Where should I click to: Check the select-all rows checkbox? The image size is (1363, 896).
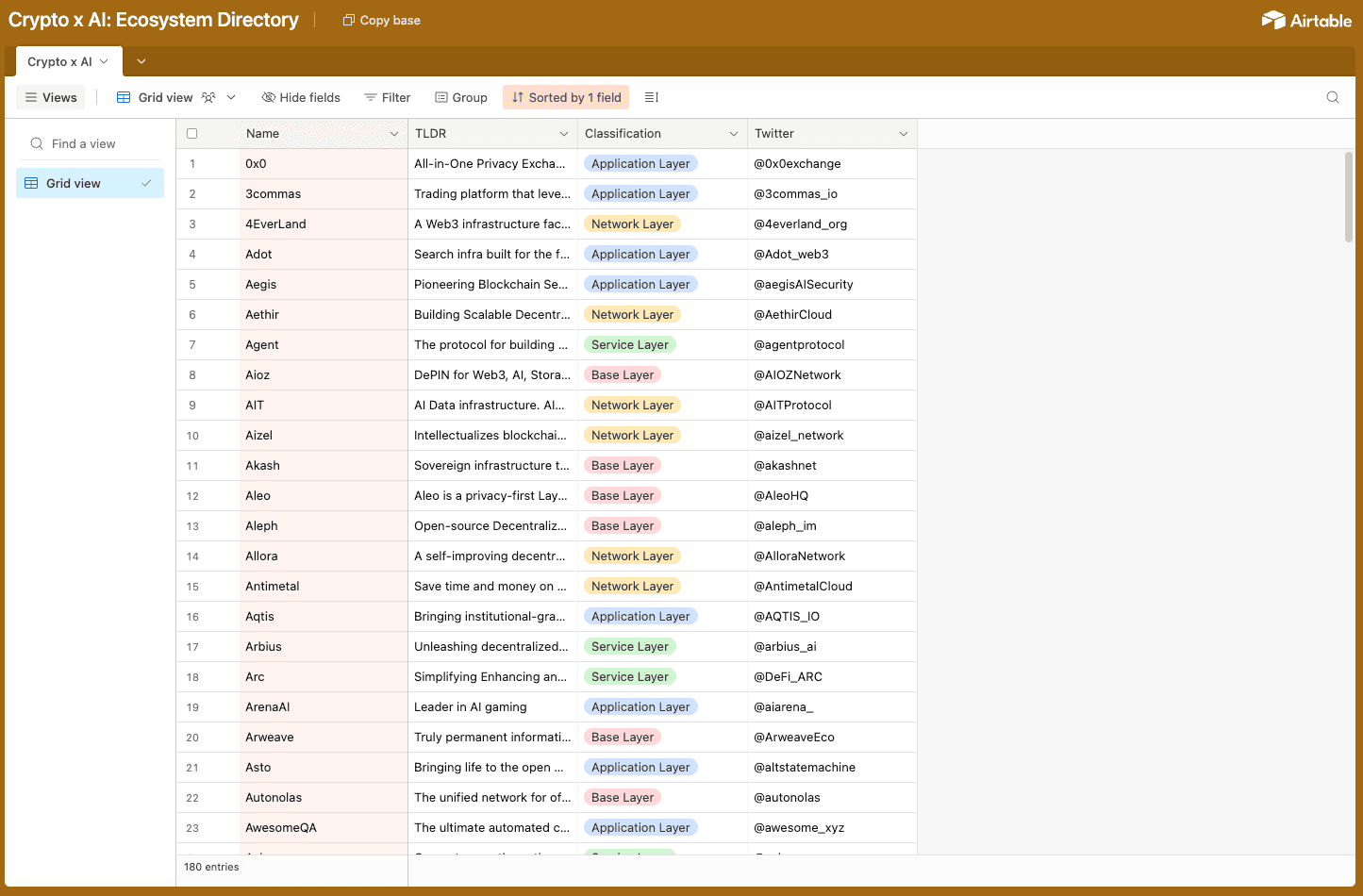(x=192, y=134)
